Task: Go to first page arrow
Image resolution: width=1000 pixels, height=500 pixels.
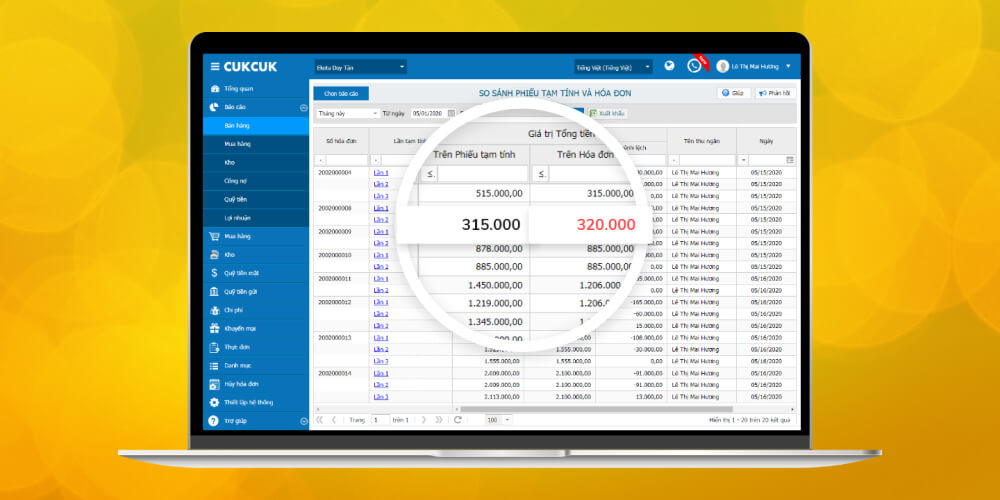Action: pos(320,420)
